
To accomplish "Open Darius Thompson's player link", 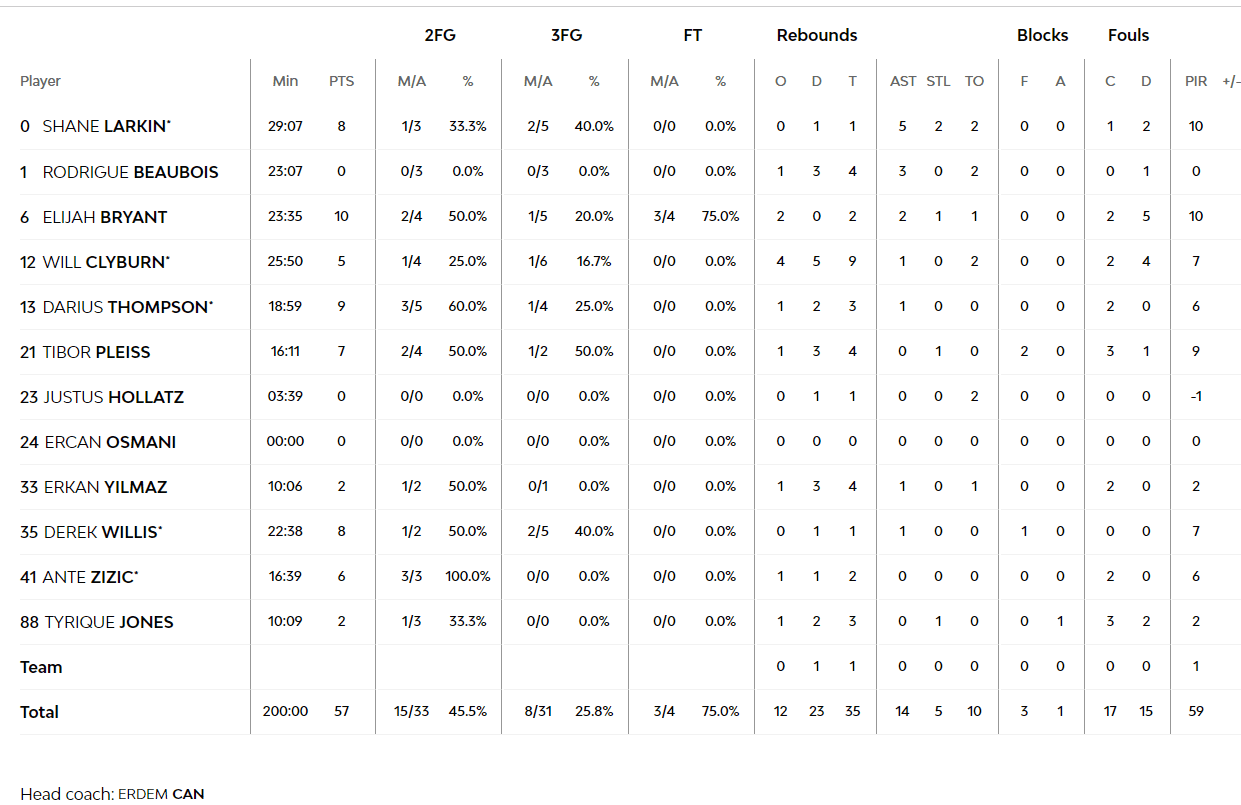I will pyautogui.click(x=125, y=307).
